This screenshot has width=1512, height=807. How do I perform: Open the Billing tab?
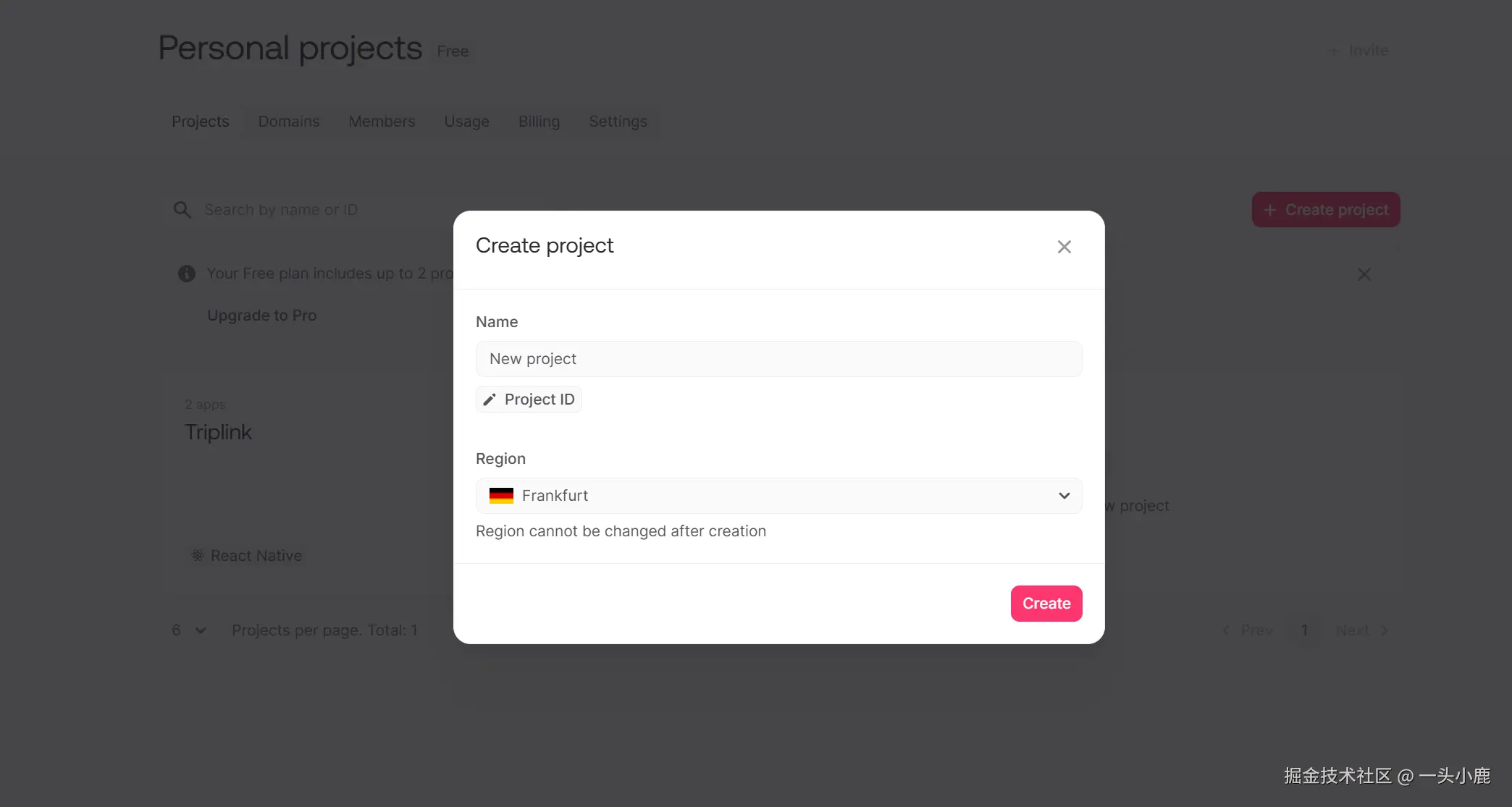coord(539,122)
